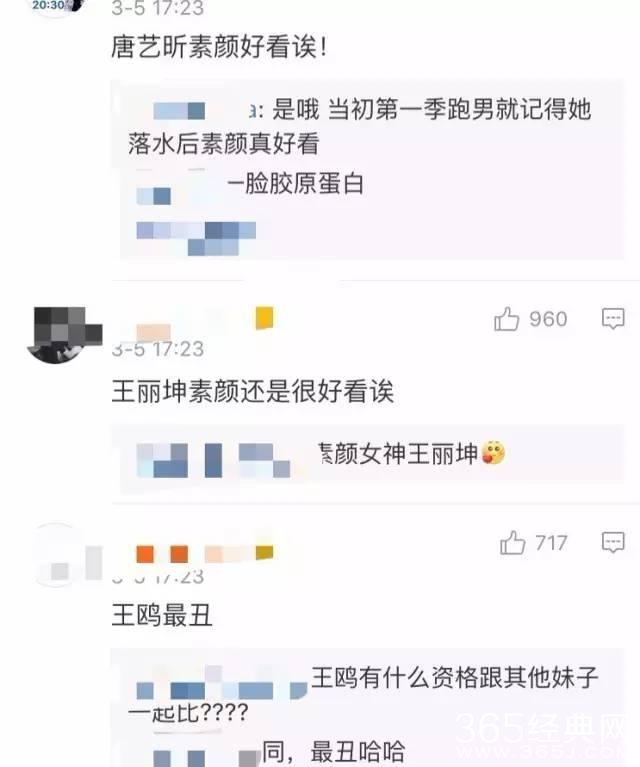Tap the blushing emoji after 素颜女神王丽坤
This screenshot has height=767, width=640.
tap(493, 452)
